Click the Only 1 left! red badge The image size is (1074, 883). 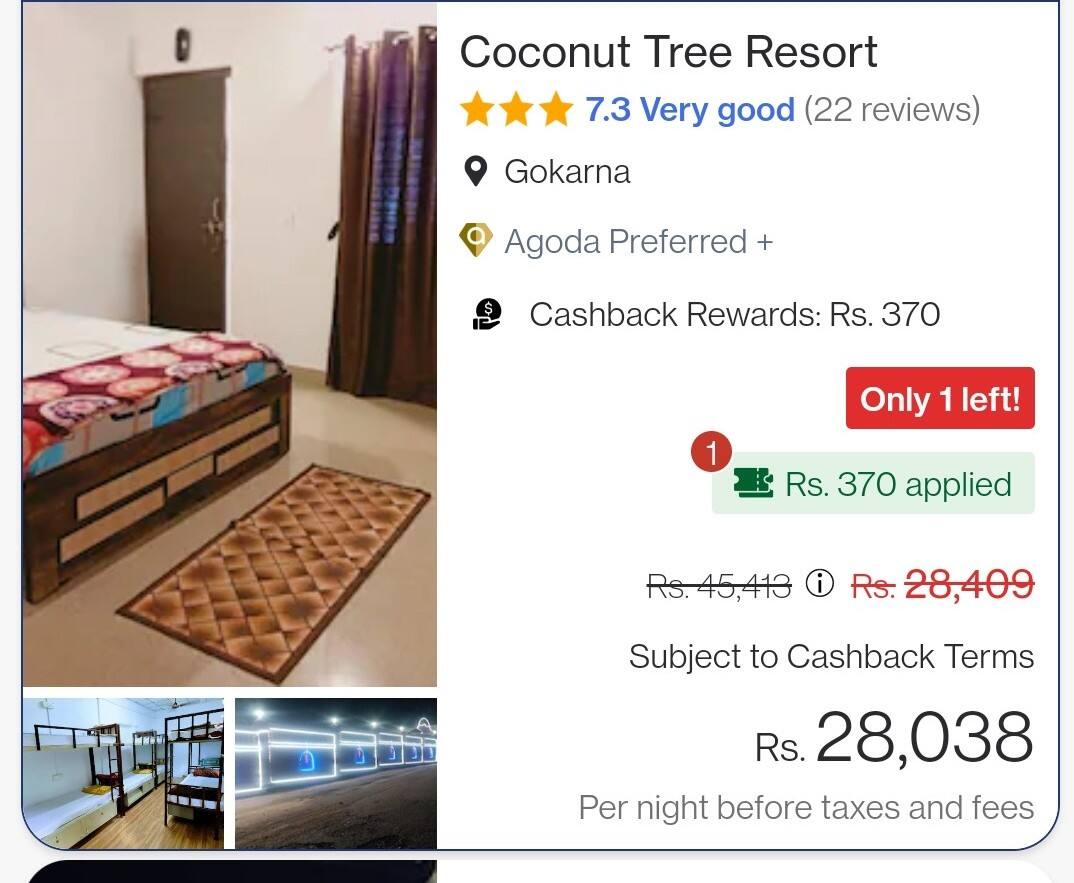pyautogui.click(x=940, y=398)
